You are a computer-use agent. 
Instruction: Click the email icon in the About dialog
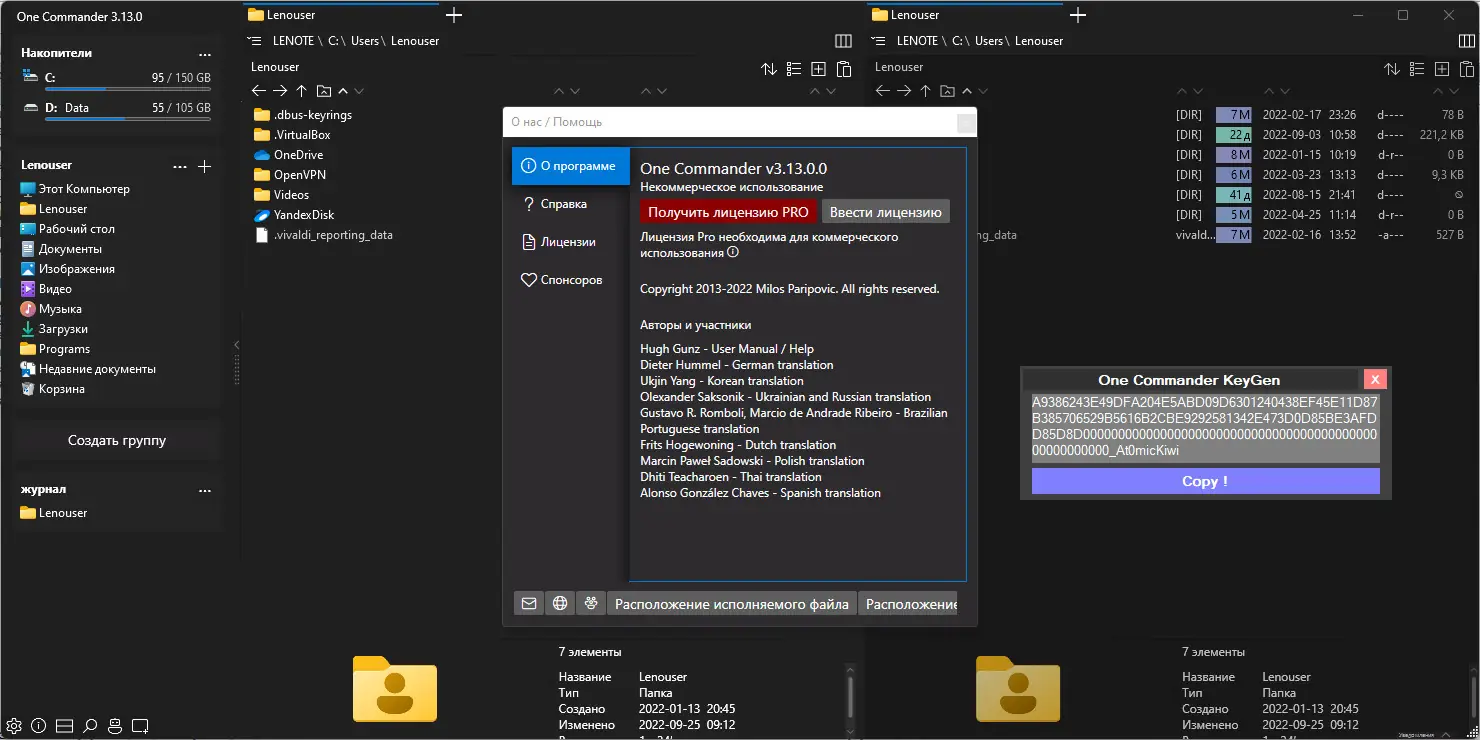[528, 603]
